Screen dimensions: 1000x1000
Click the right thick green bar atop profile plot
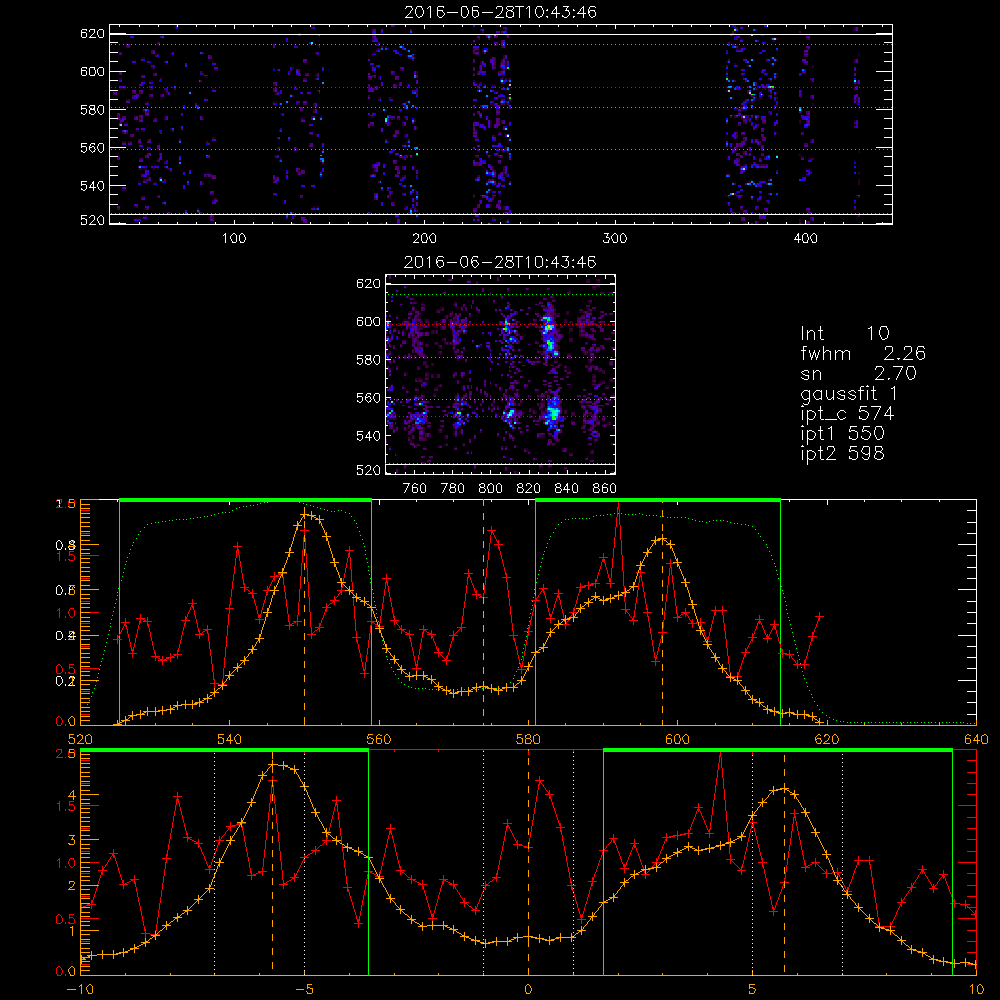pyautogui.click(x=658, y=501)
